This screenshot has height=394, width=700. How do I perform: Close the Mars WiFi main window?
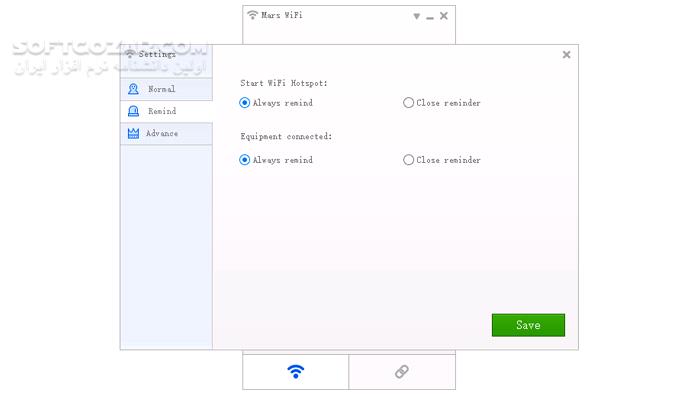point(444,16)
